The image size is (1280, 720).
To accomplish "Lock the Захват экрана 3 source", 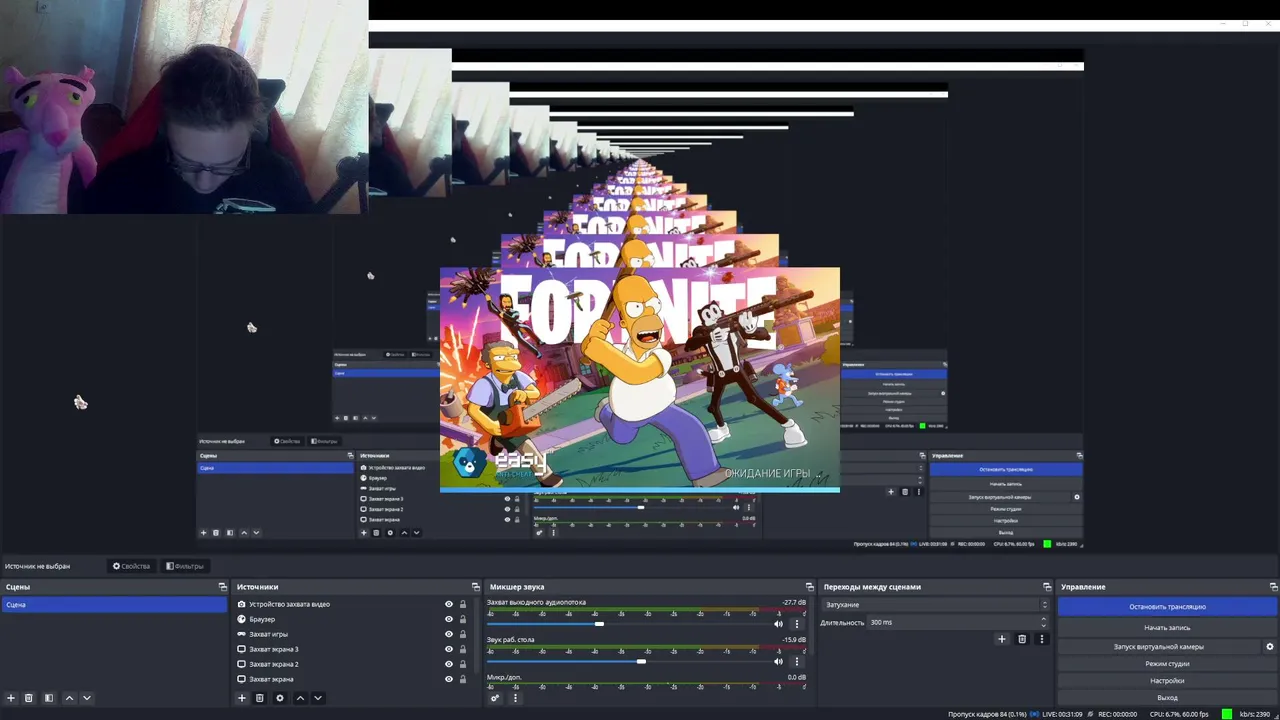I will point(463,649).
